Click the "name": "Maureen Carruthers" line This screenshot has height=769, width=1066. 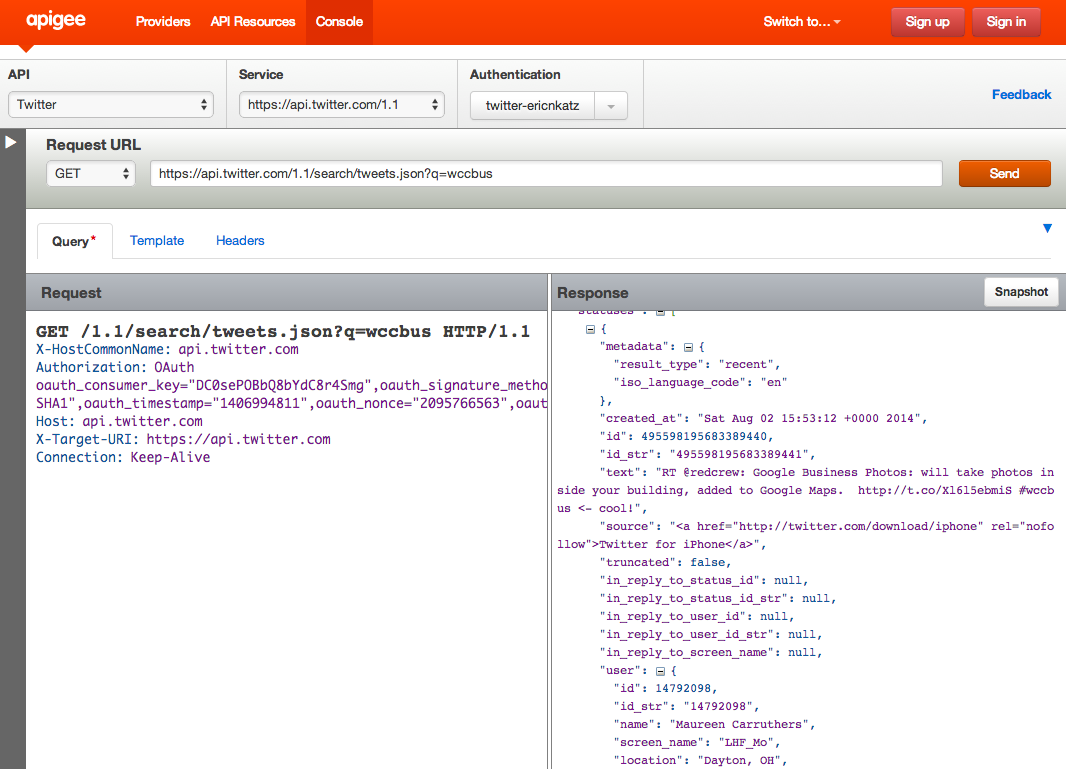pyautogui.click(x=714, y=725)
